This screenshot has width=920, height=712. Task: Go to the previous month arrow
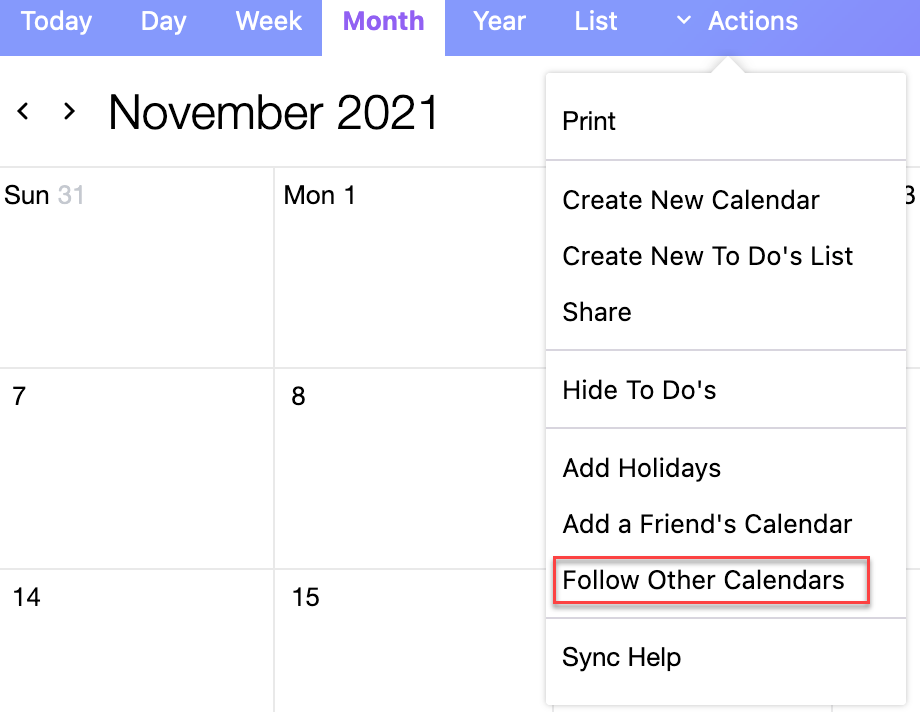click(23, 111)
